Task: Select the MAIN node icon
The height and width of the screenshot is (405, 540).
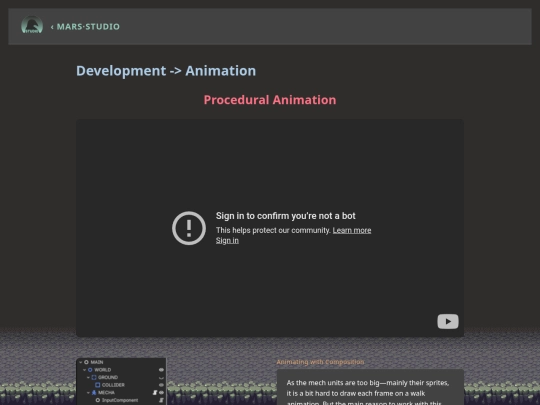Action: click(x=86, y=362)
